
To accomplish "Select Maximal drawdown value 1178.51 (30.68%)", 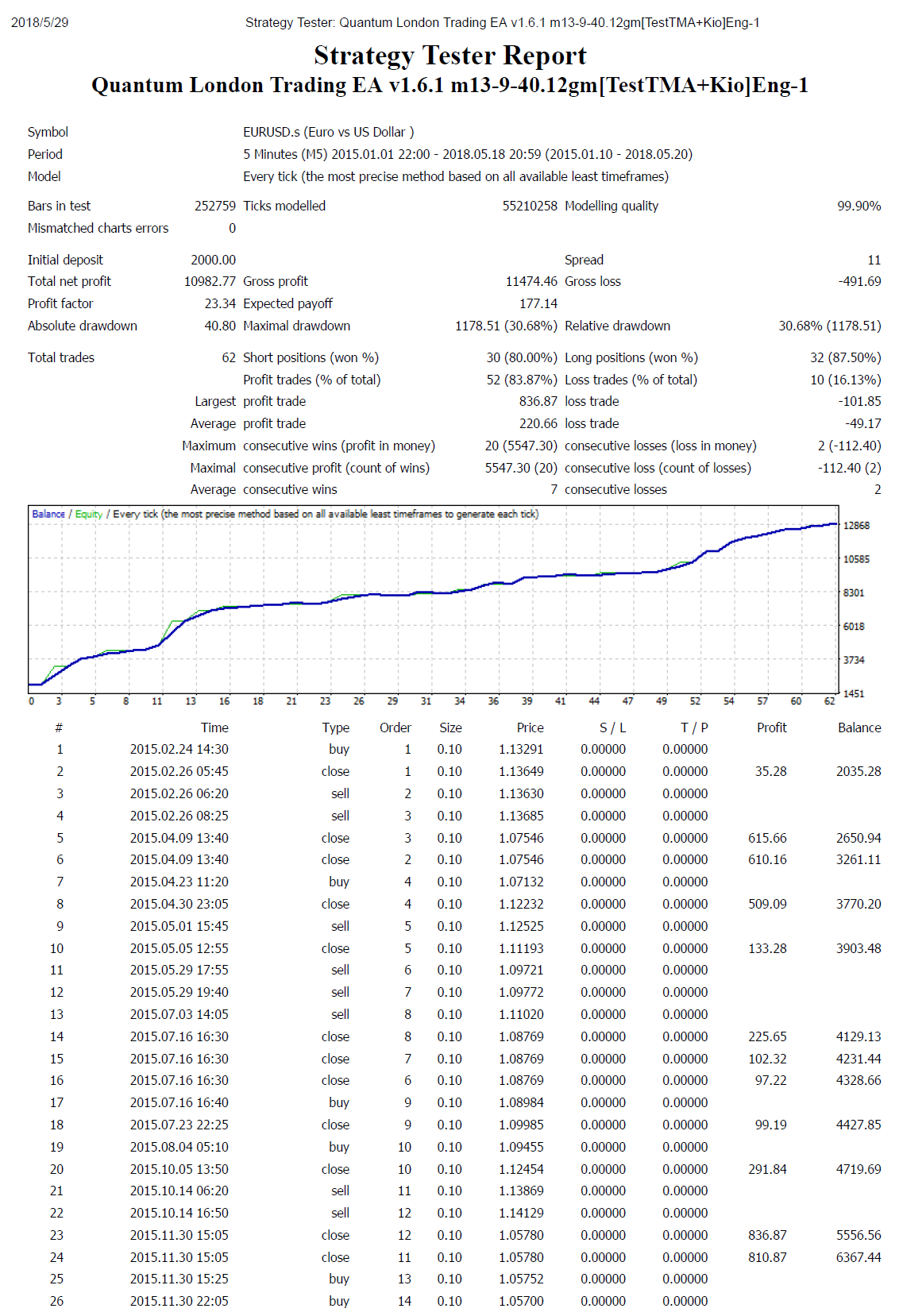I will click(507, 326).
